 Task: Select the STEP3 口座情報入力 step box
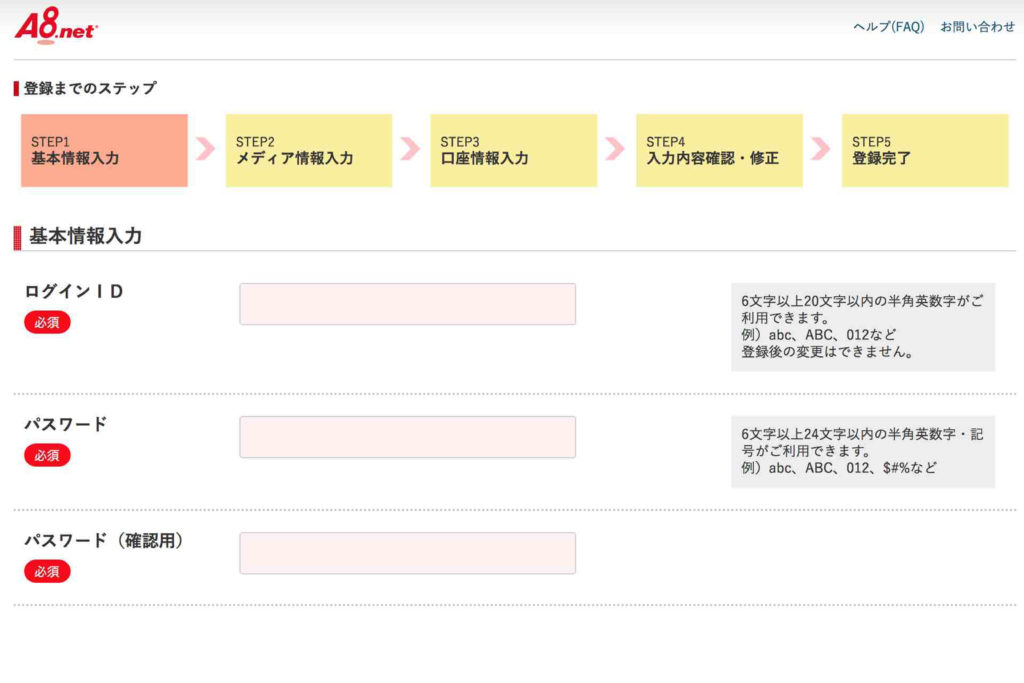513,150
